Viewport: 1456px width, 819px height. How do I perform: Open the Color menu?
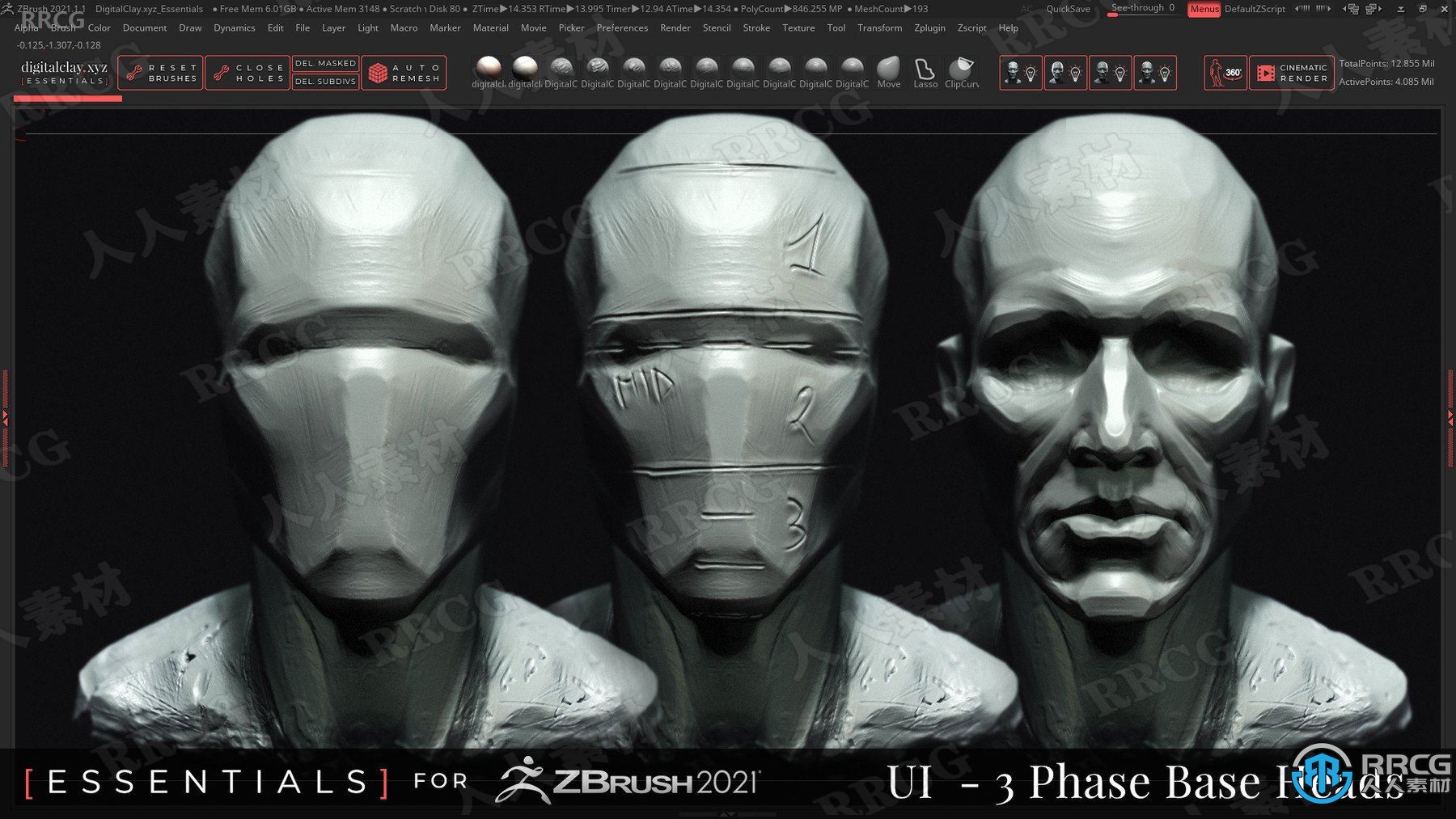point(99,27)
